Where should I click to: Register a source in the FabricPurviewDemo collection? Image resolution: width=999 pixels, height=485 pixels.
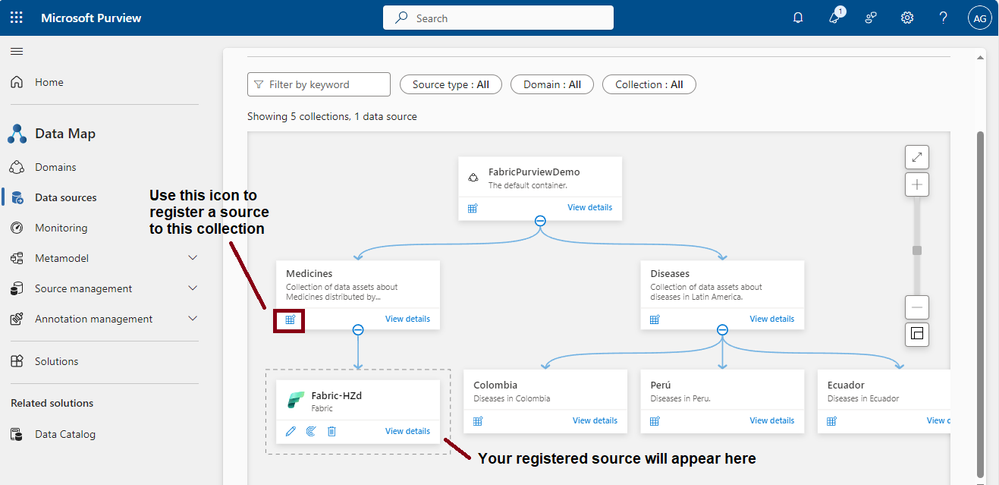pos(473,208)
